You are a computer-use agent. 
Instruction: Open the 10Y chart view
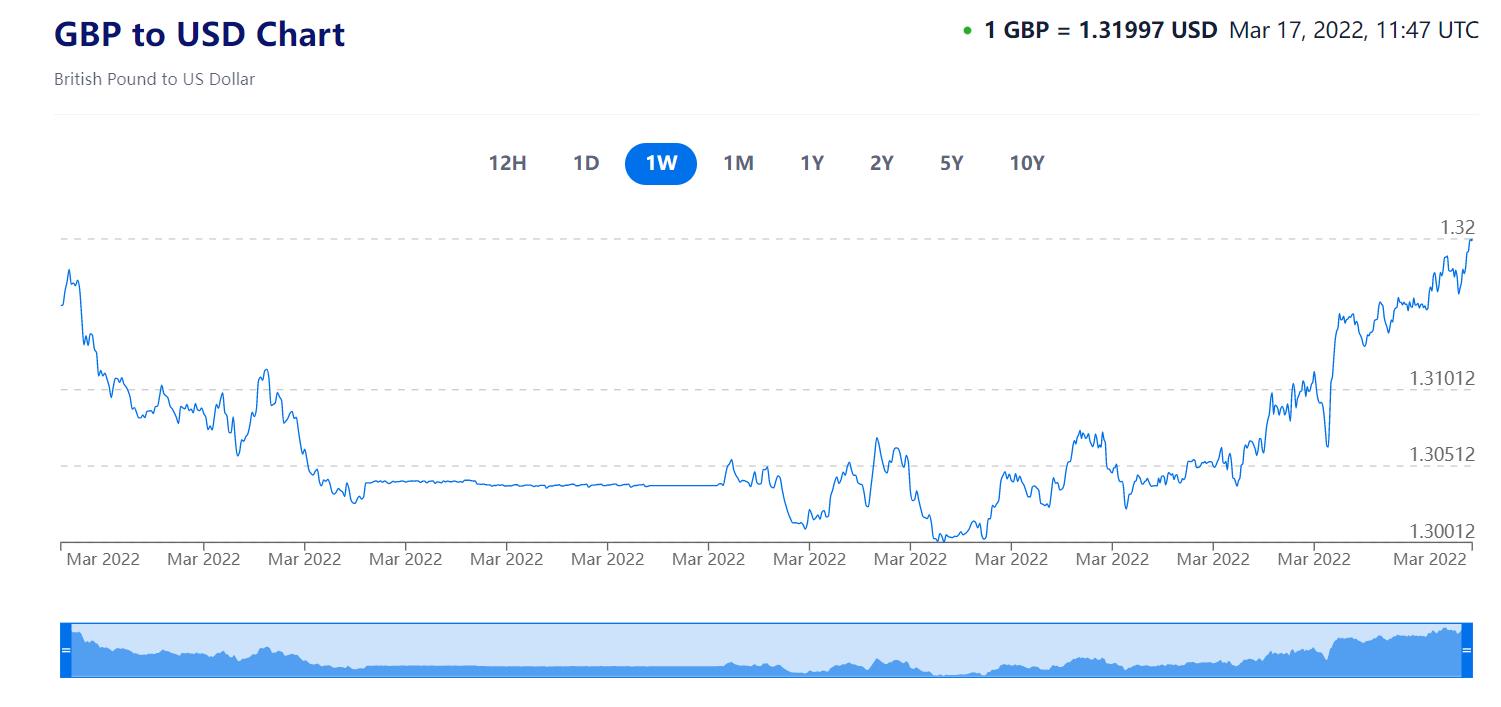tap(1027, 164)
